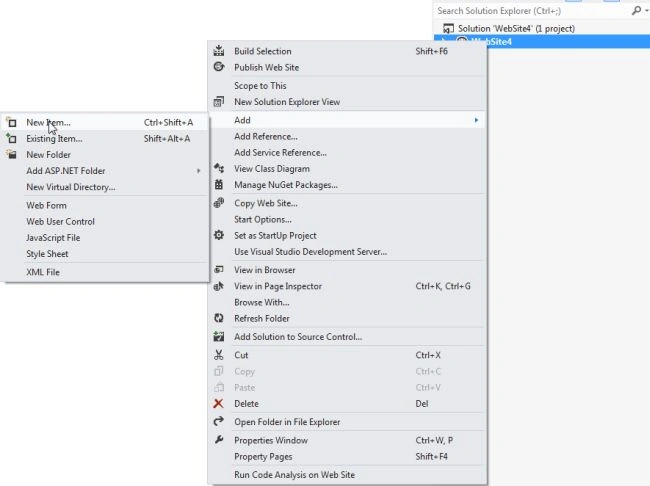Click the Add Solution to Source Control icon

click(219, 336)
